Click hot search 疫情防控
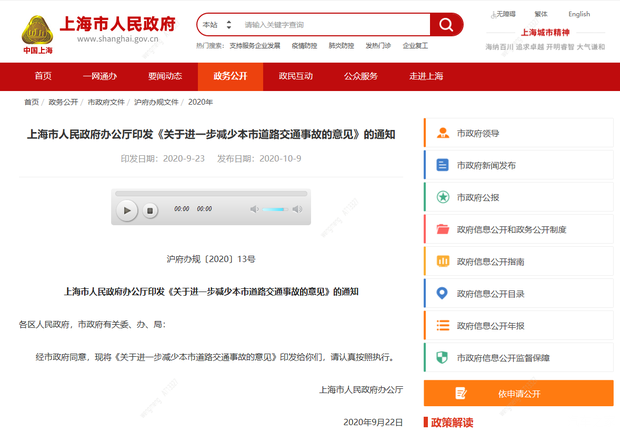 click(x=304, y=46)
